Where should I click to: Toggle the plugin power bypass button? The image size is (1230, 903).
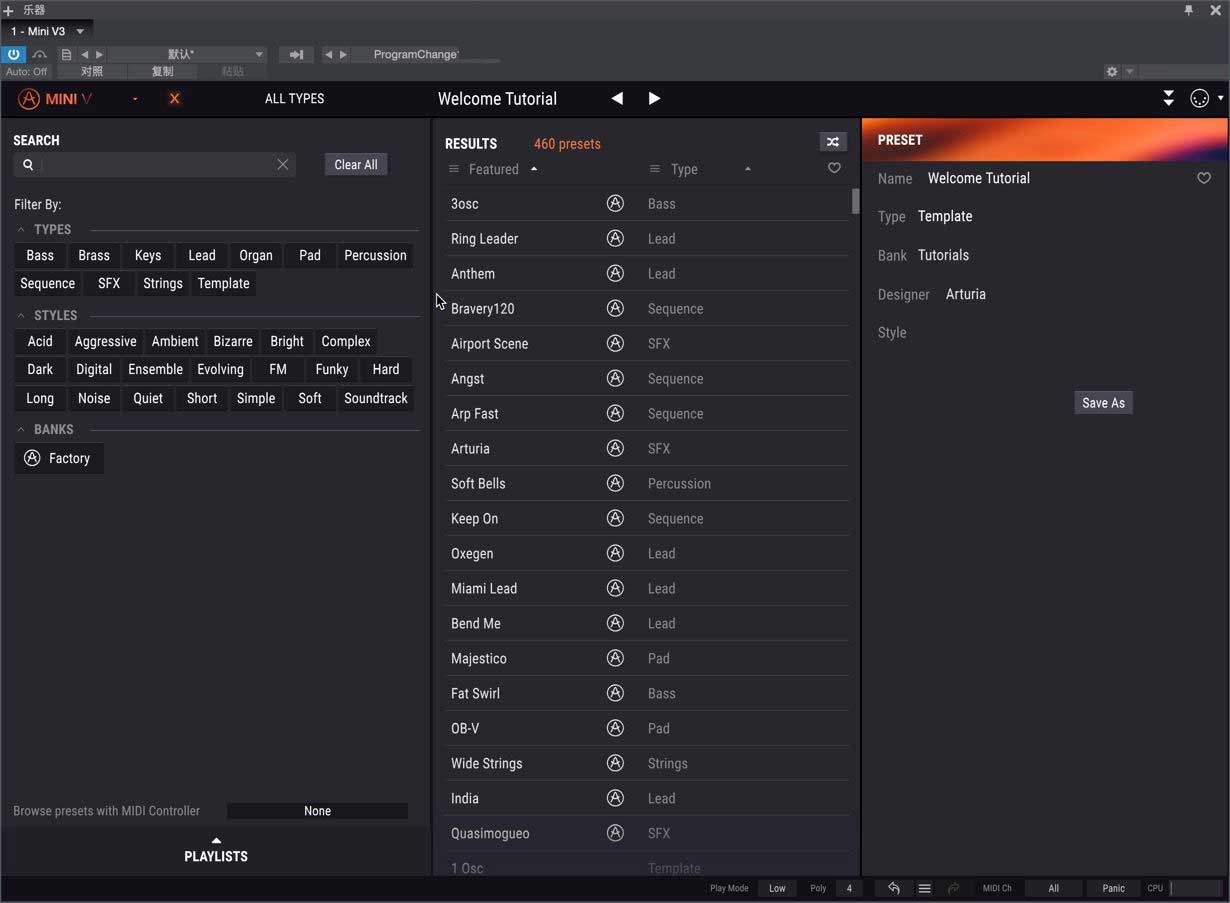coord(14,55)
